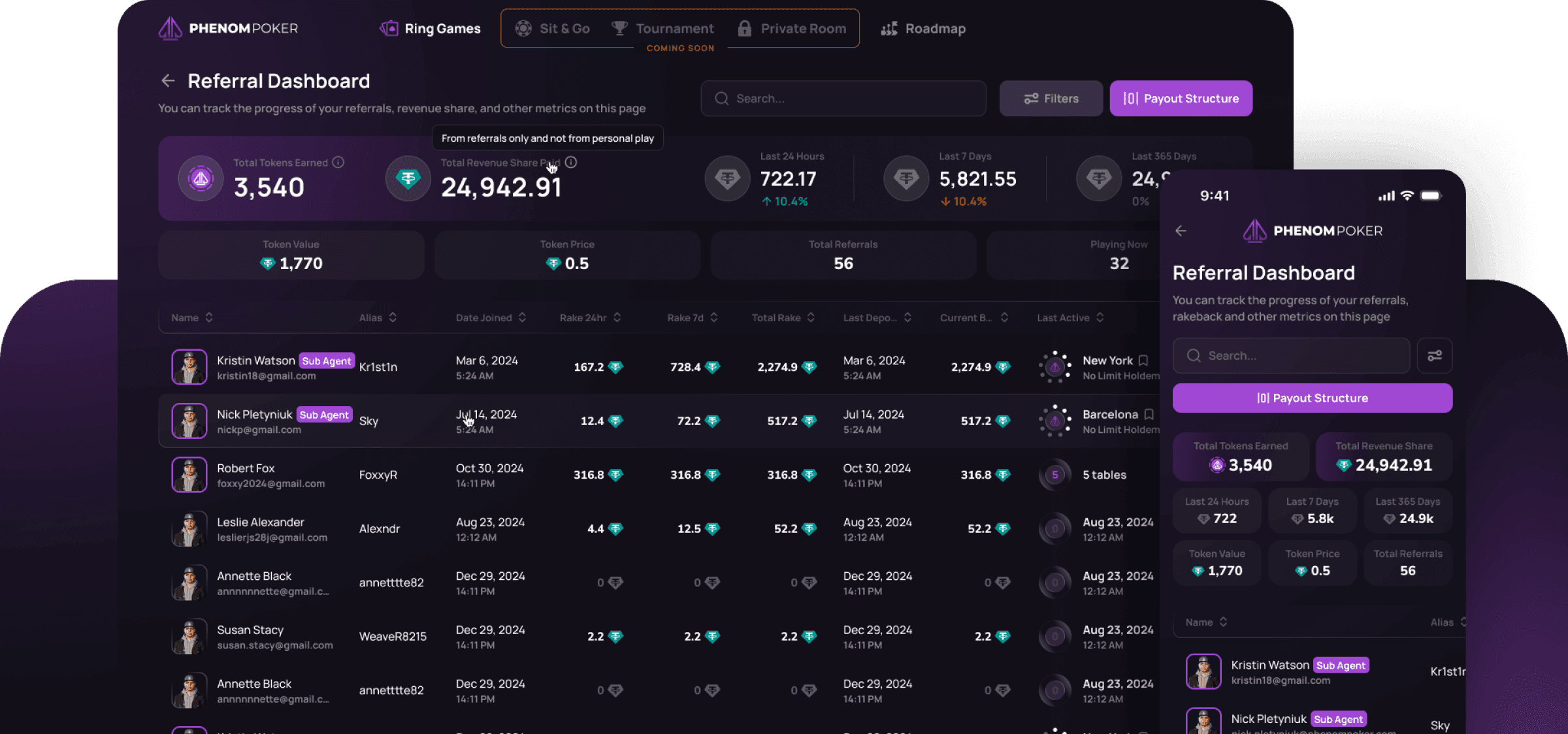The width and height of the screenshot is (1568, 734).
Task: Tap the mobile filter sliders icon
Action: [x=1434, y=355]
